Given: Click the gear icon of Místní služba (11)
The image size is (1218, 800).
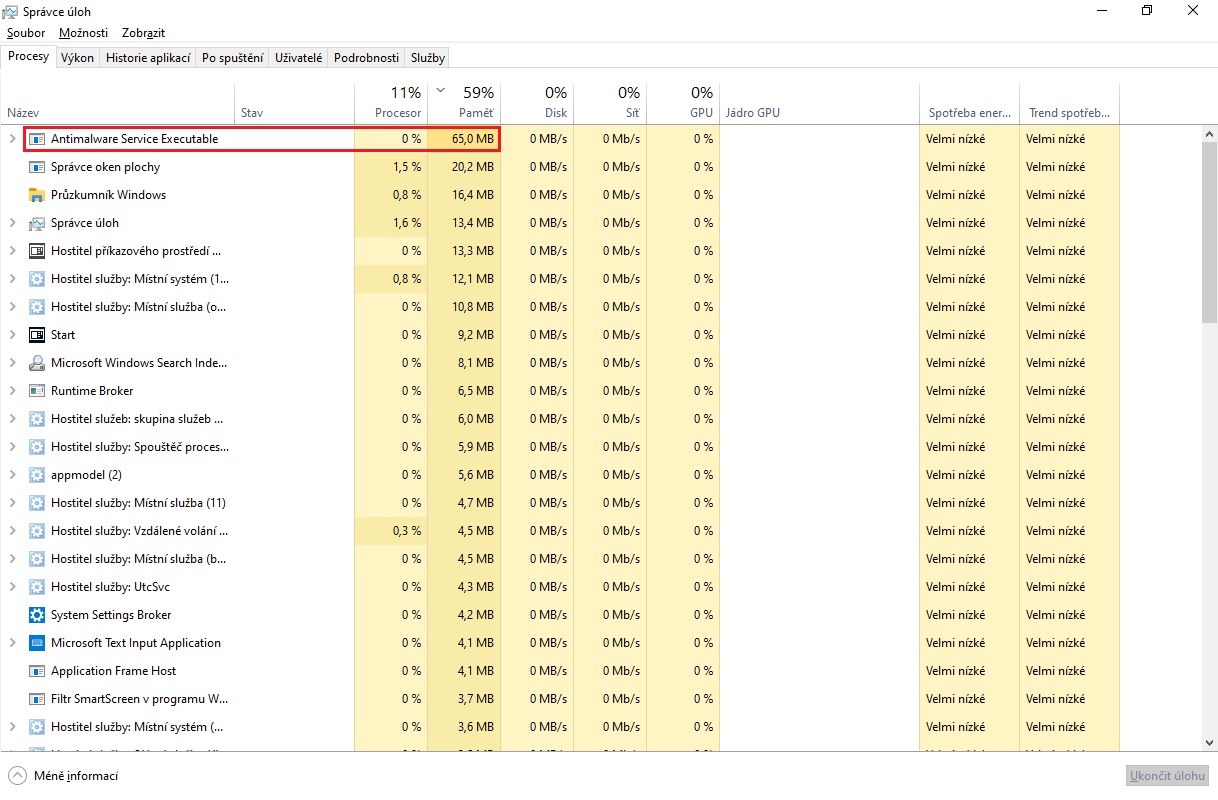Looking at the screenshot, I should coord(37,503).
